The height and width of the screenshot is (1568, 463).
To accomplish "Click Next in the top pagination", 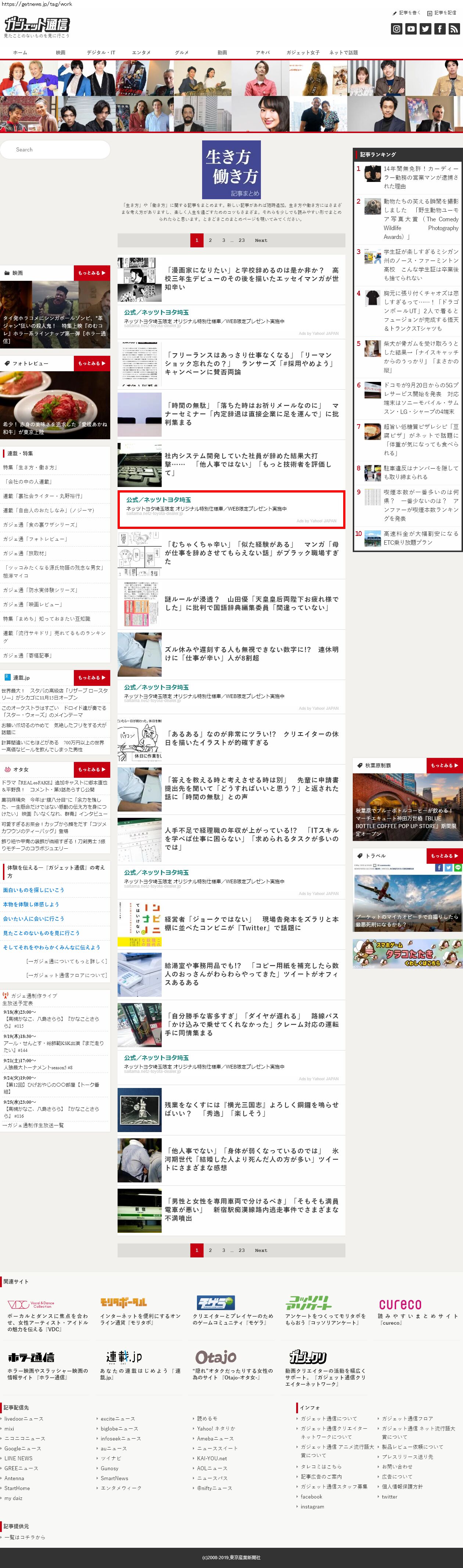I will (261, 240).
